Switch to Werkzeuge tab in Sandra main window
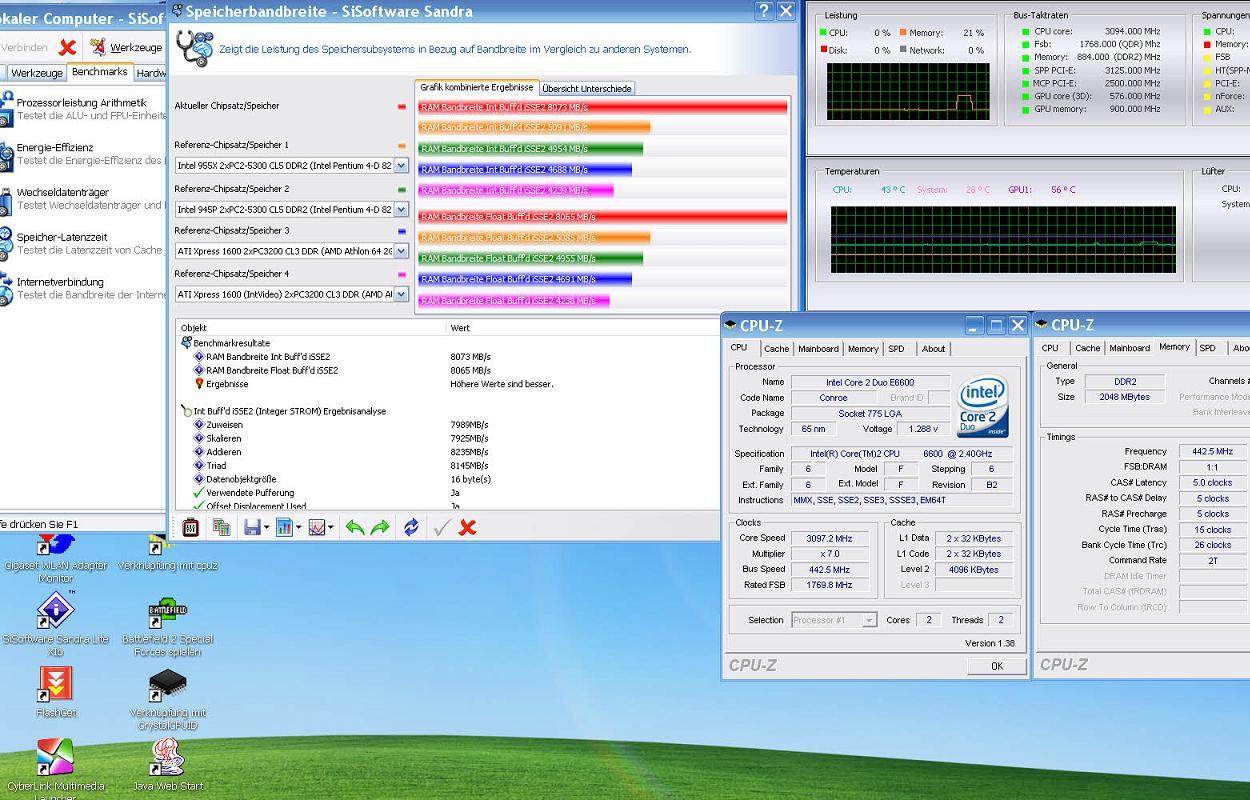Viewport: 1250px width, 800px height. (x=36, y=73)
